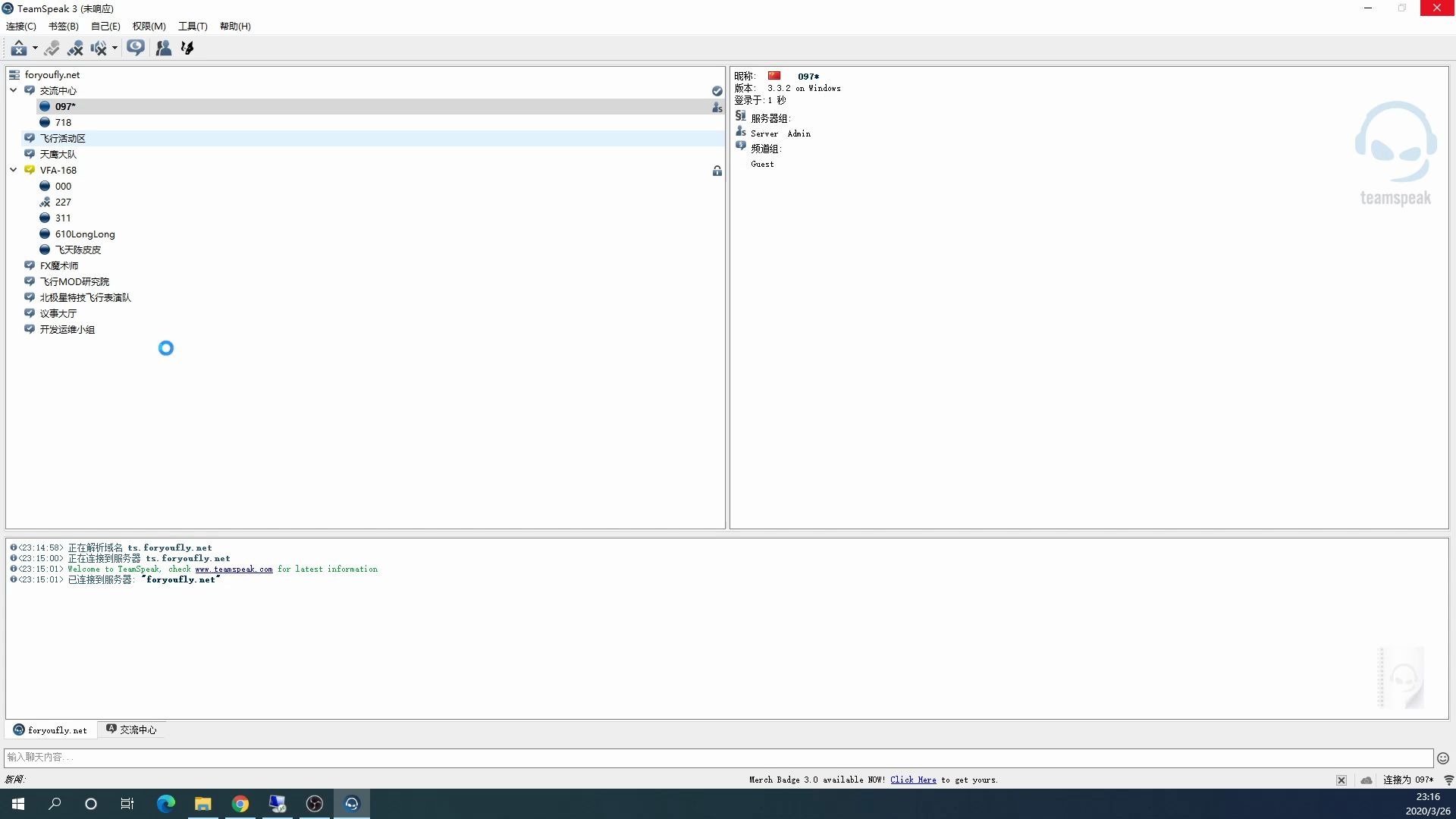Toggle subscribe to all channels icon
This screenshot has width=1456, height=819.
coord(136,48)
